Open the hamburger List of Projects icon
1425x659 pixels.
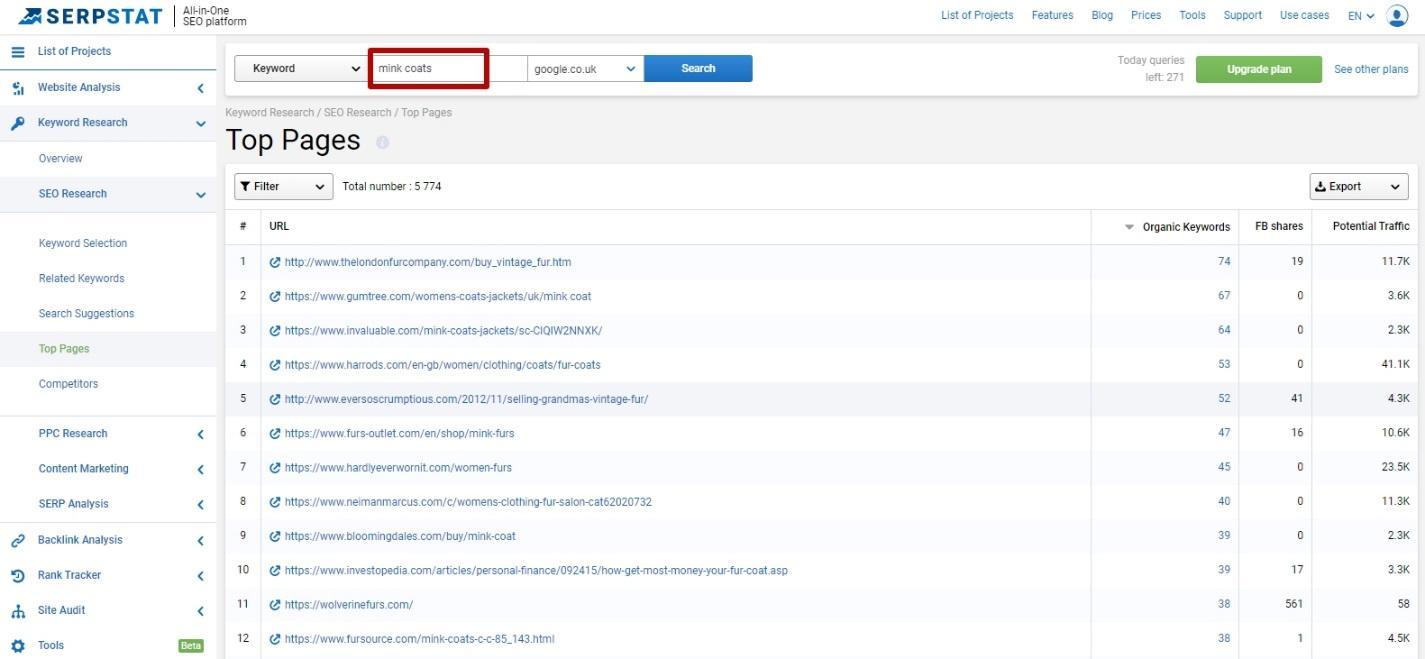18,52
